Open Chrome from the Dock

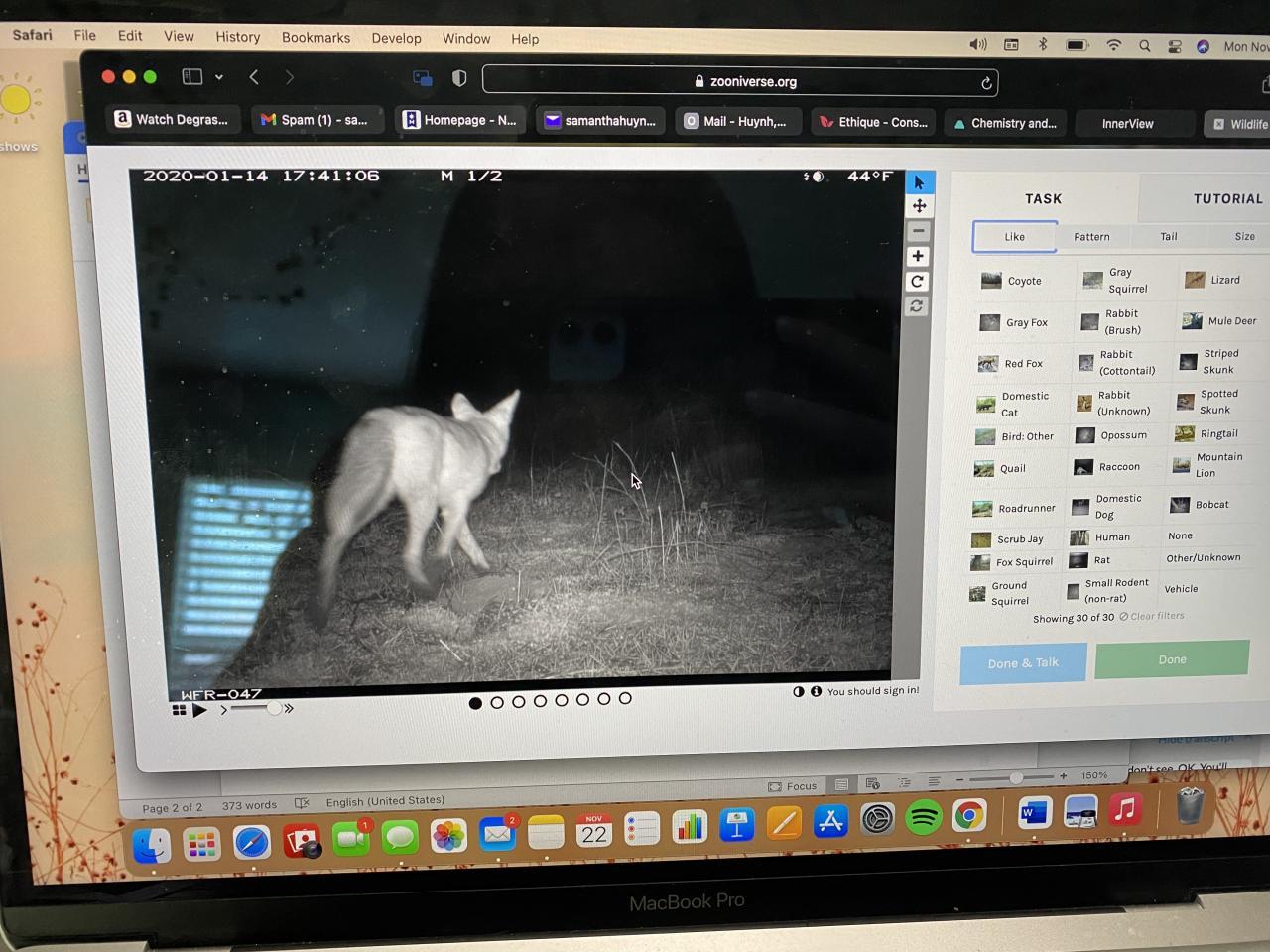(x=969, y=816)
